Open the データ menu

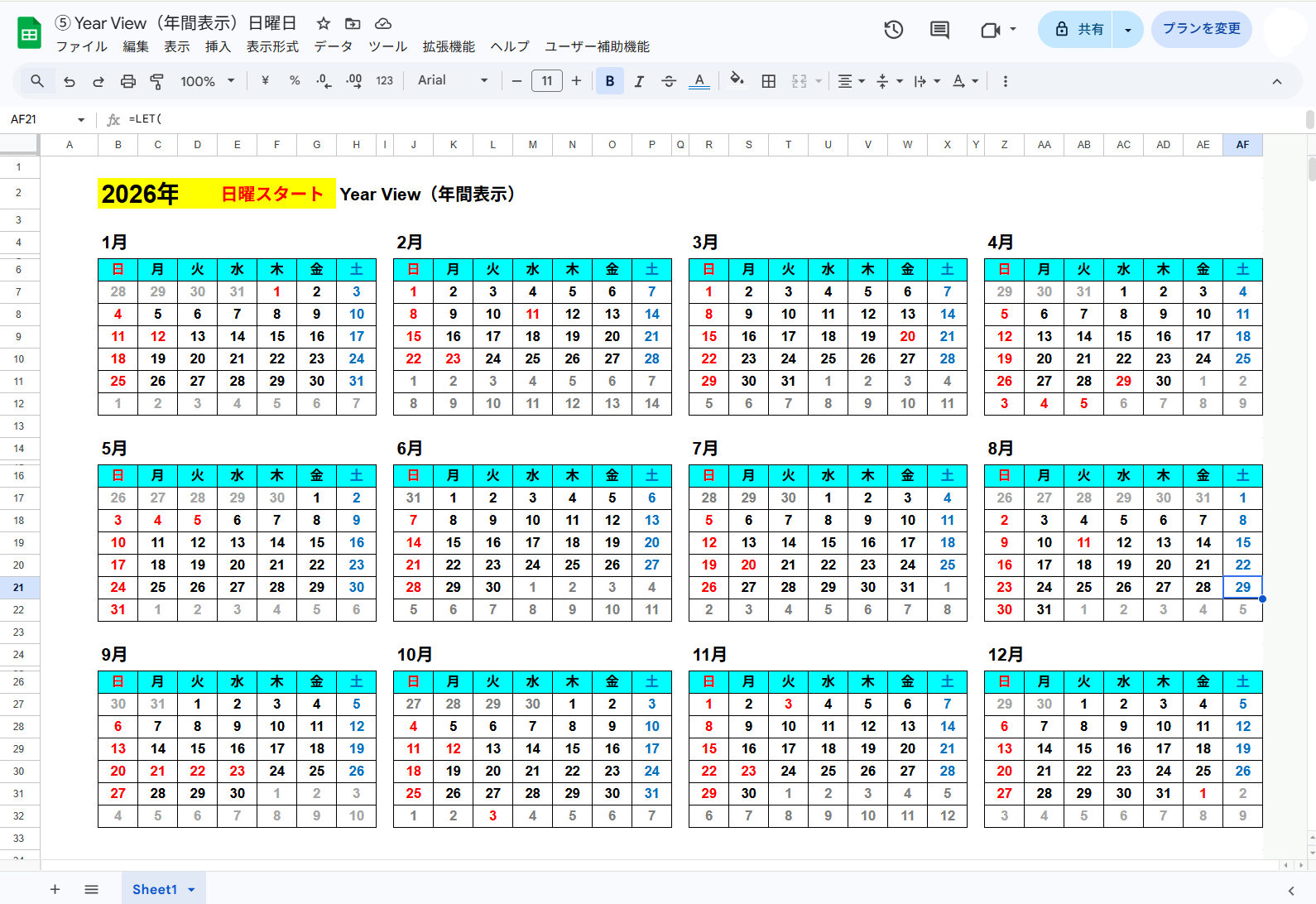[333, 46]
